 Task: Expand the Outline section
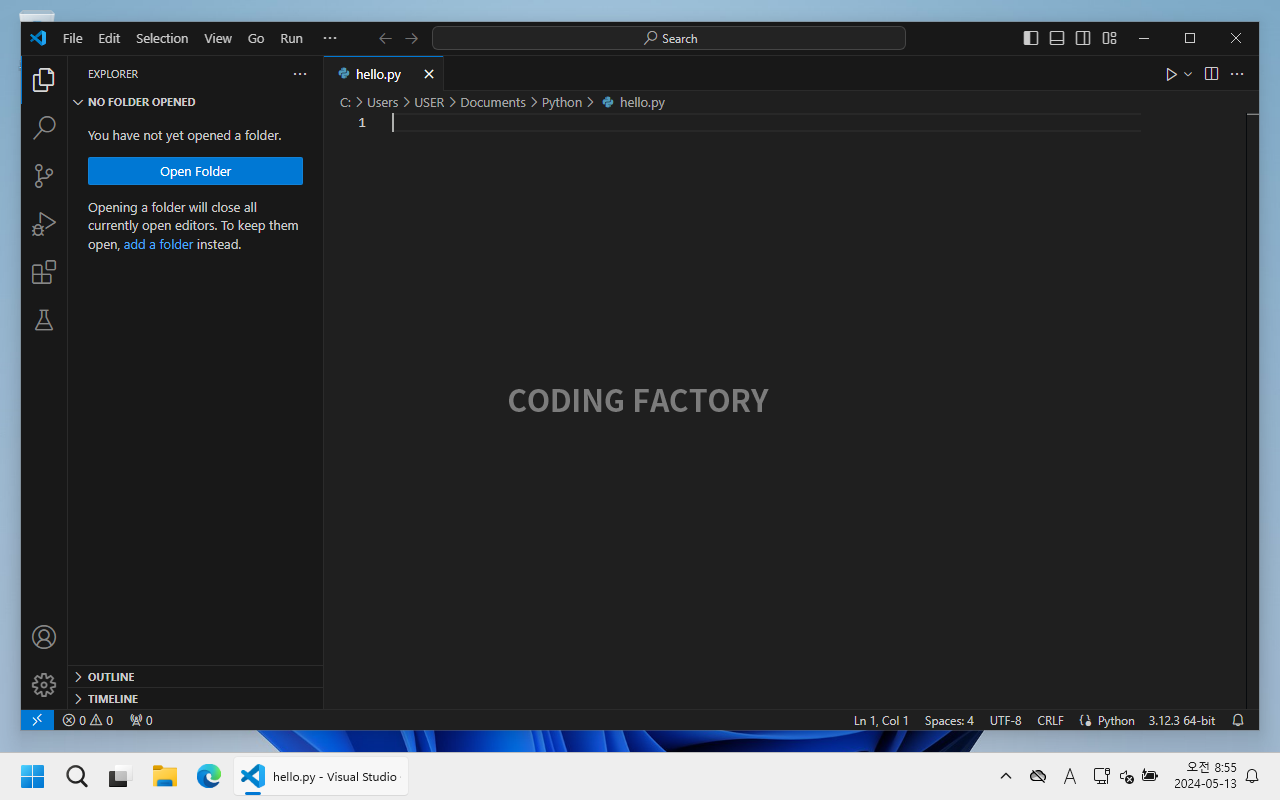point(111,677)
